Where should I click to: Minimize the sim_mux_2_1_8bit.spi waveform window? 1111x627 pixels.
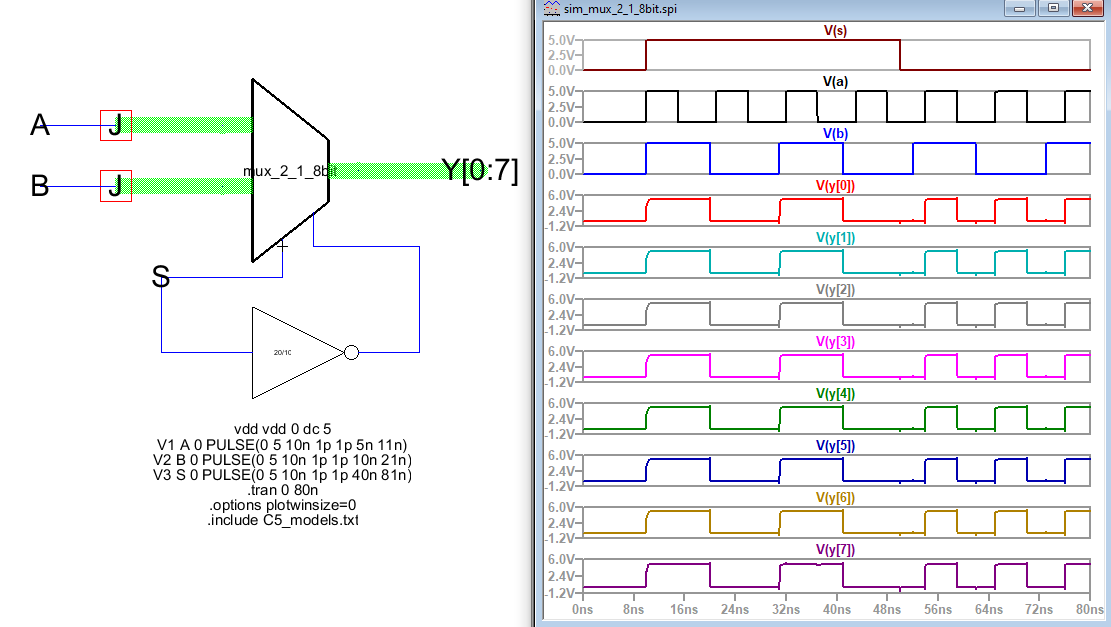point(1019,9)
